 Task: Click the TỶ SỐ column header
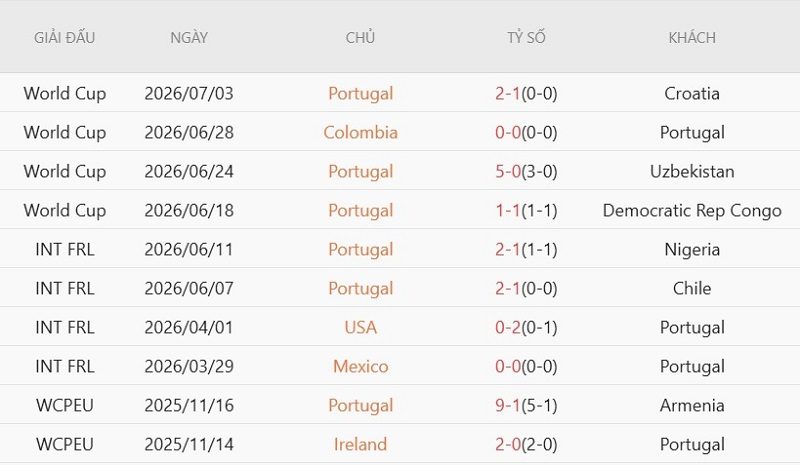[x=526, y=38]
